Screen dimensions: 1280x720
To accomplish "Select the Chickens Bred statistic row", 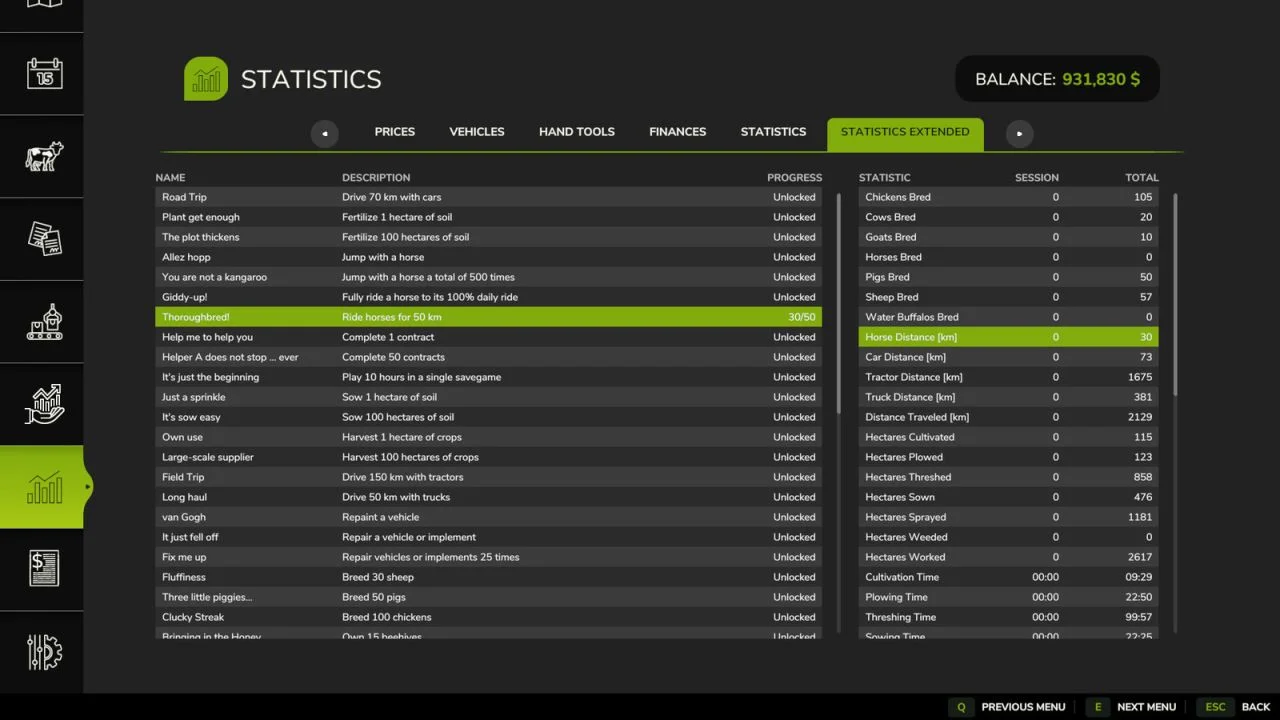I will [1008, 197].
